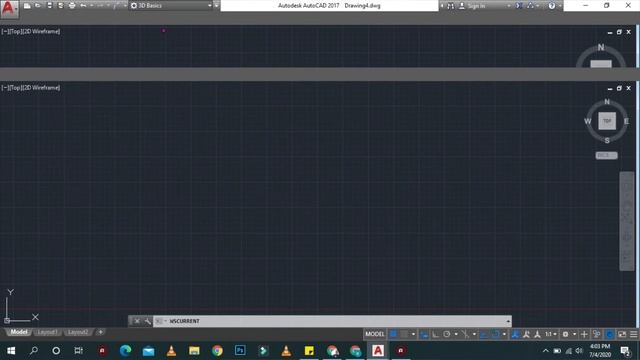The image size is (640, 360).
Task: Switch to the Layout1 tab
Action: coord(47,332)
